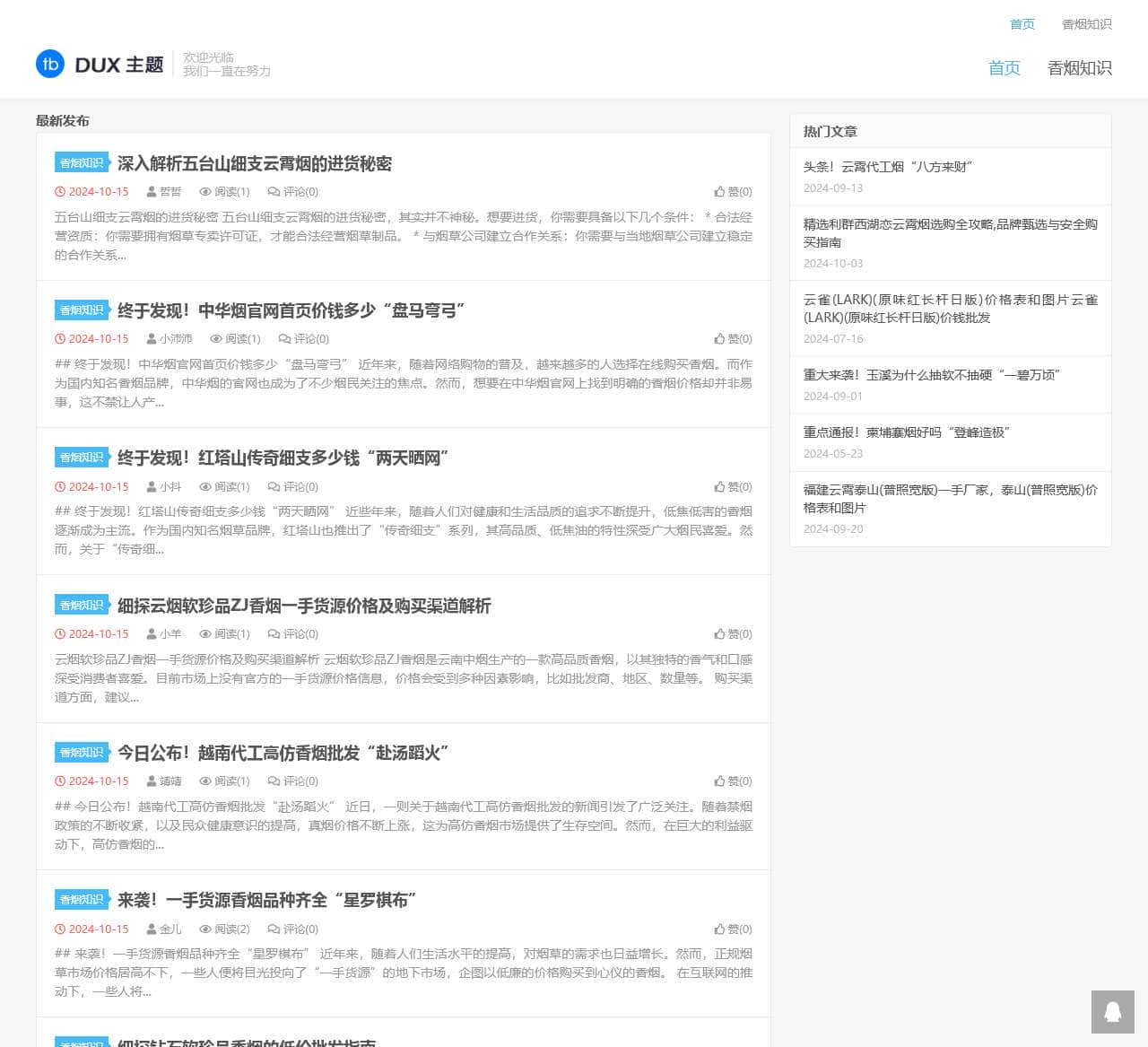Click the 香烟知识 tag on 红塔山 article
The width and height of the screenshot is (1148, 1047).
tap(82, 458)
